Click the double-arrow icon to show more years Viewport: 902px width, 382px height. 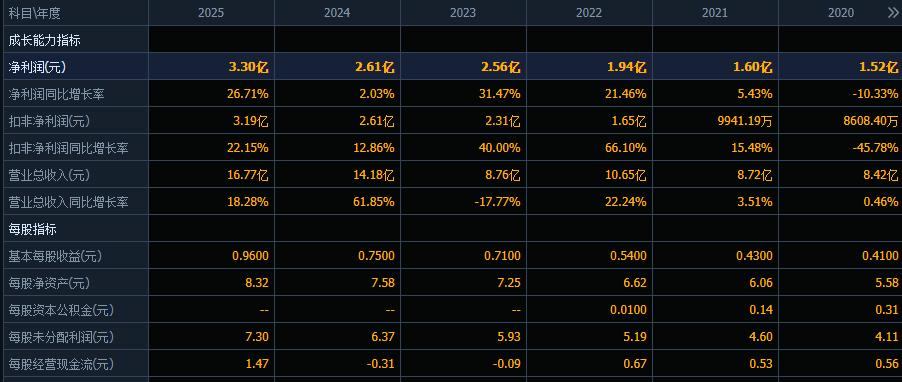click(x=893, y=13)
